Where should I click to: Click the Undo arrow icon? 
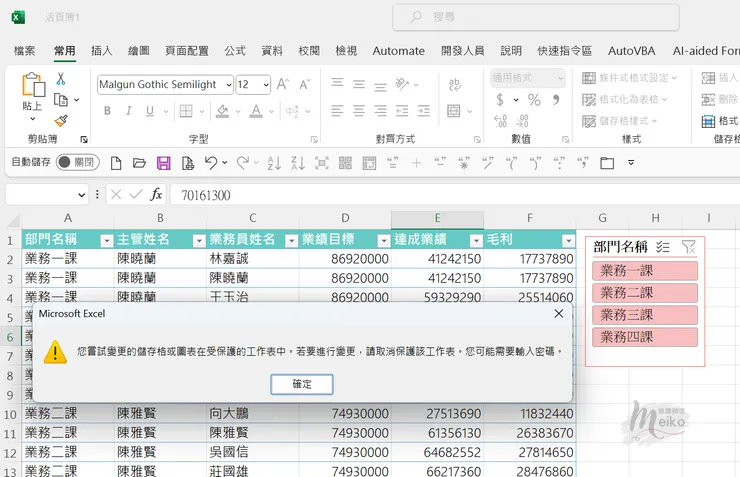211,163
